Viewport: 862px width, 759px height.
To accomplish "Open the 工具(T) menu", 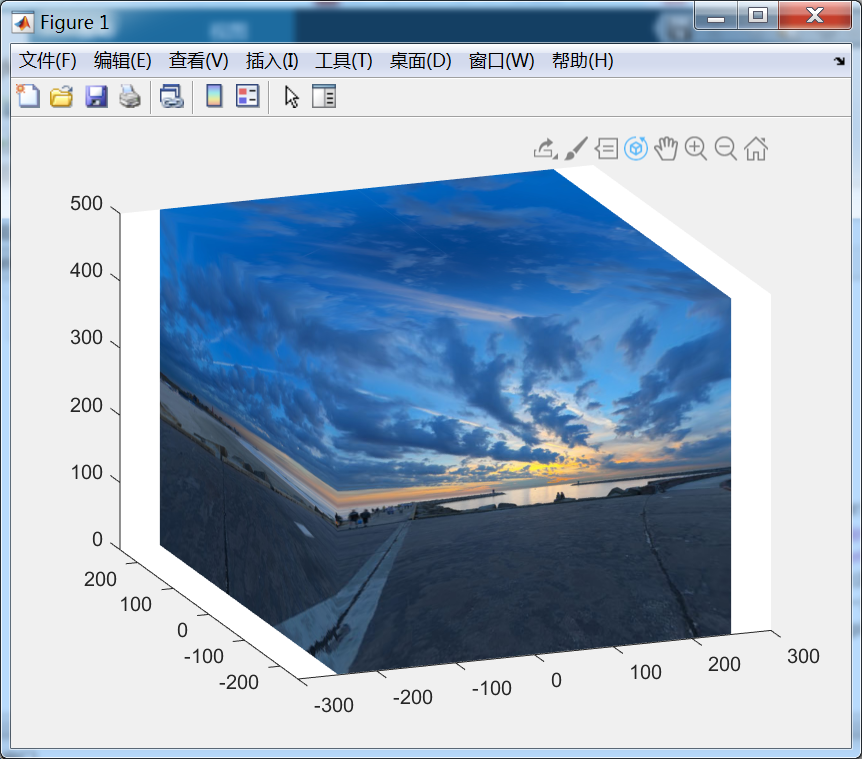I will [344, 60].
